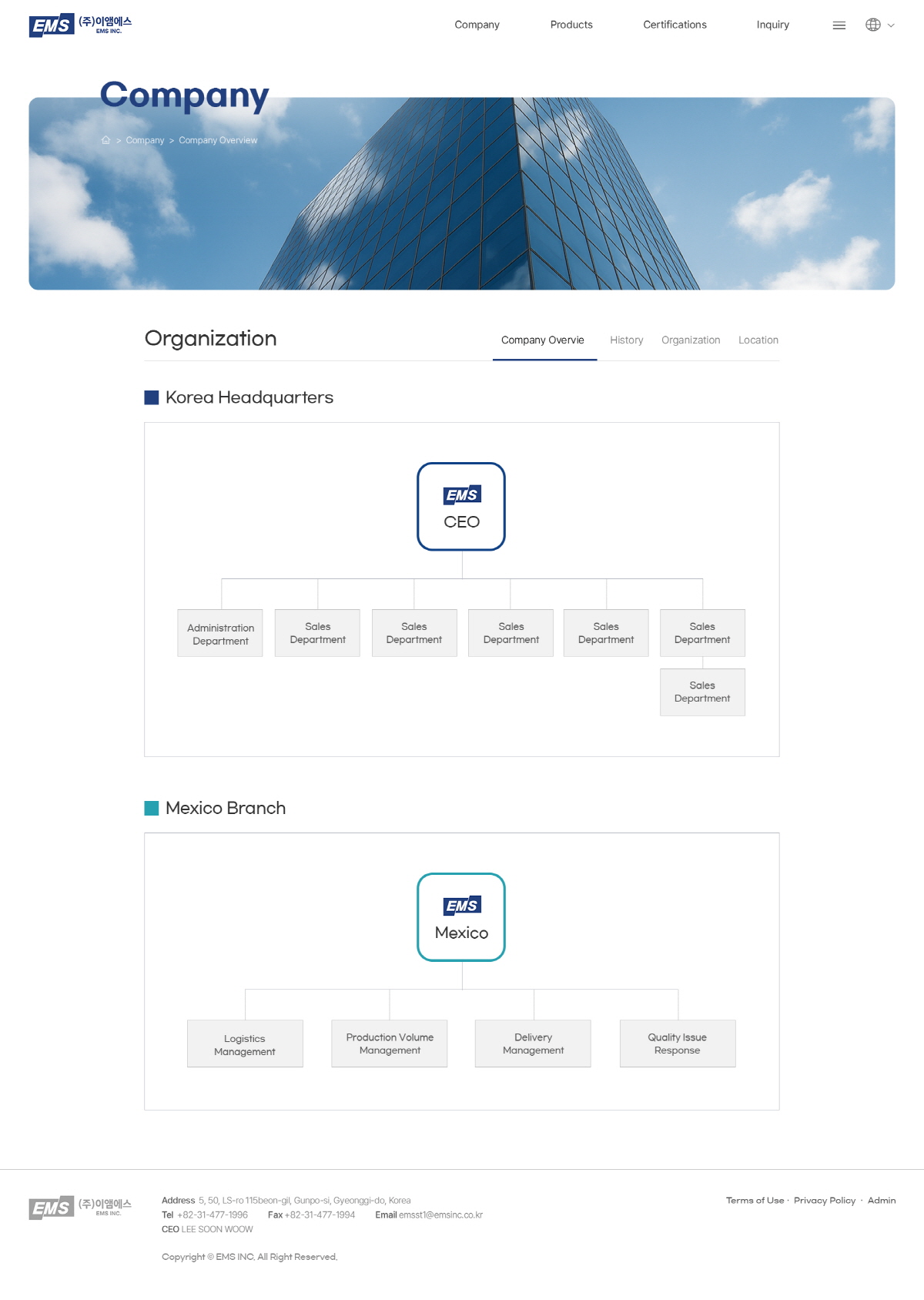Click the Admin footer link
The width and height of the screenshot is (924, 1300).
(x=882, y=1201)
